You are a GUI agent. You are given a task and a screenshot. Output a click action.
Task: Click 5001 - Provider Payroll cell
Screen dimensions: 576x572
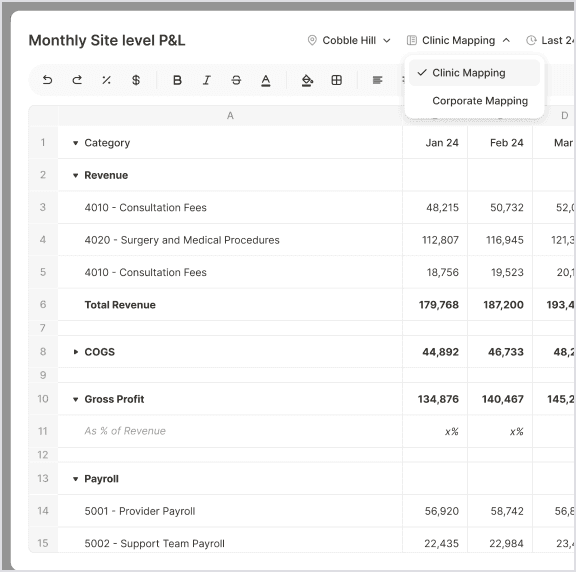coord(230,511)
